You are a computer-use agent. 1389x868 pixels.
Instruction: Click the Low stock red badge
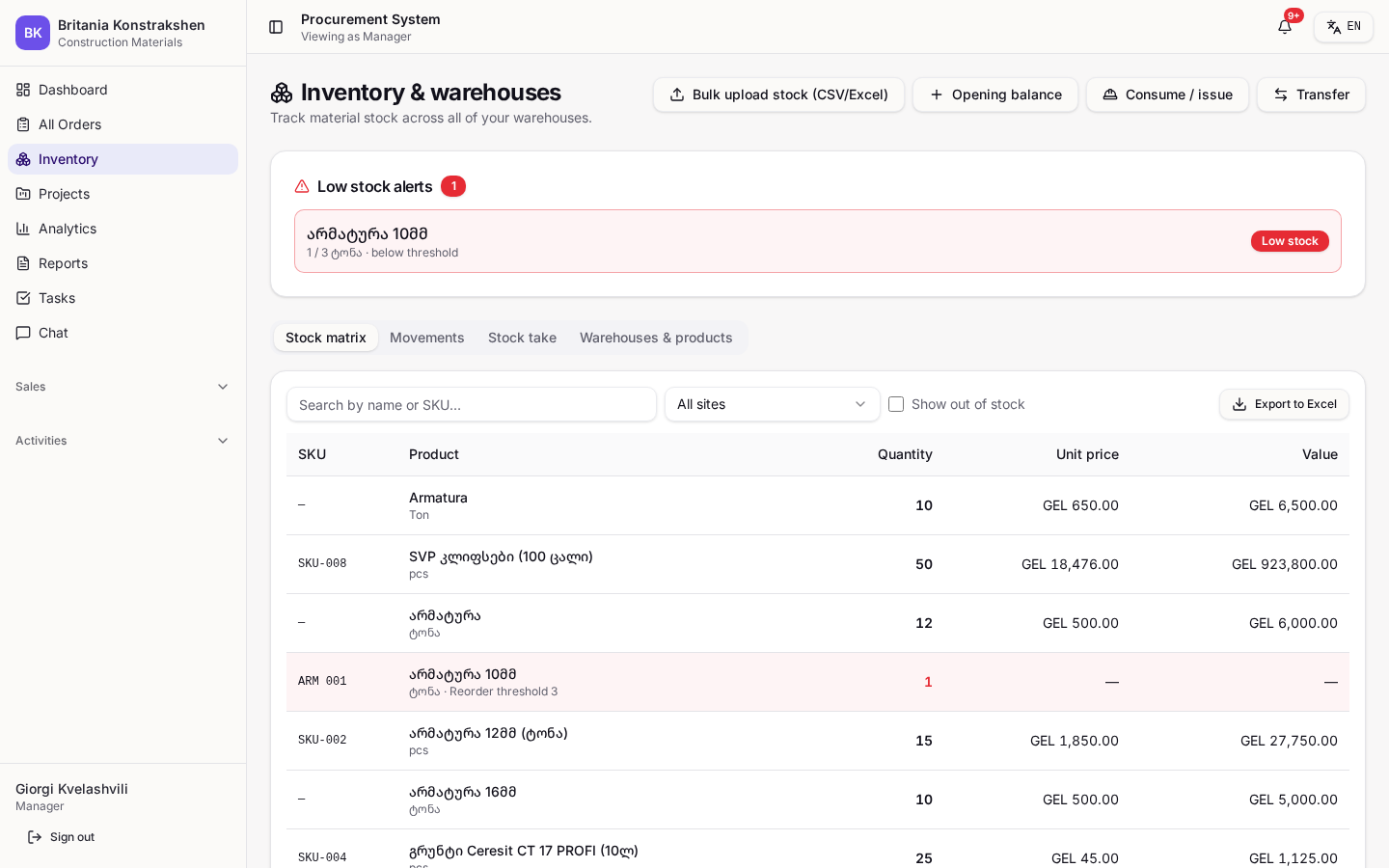point(1290,241)
